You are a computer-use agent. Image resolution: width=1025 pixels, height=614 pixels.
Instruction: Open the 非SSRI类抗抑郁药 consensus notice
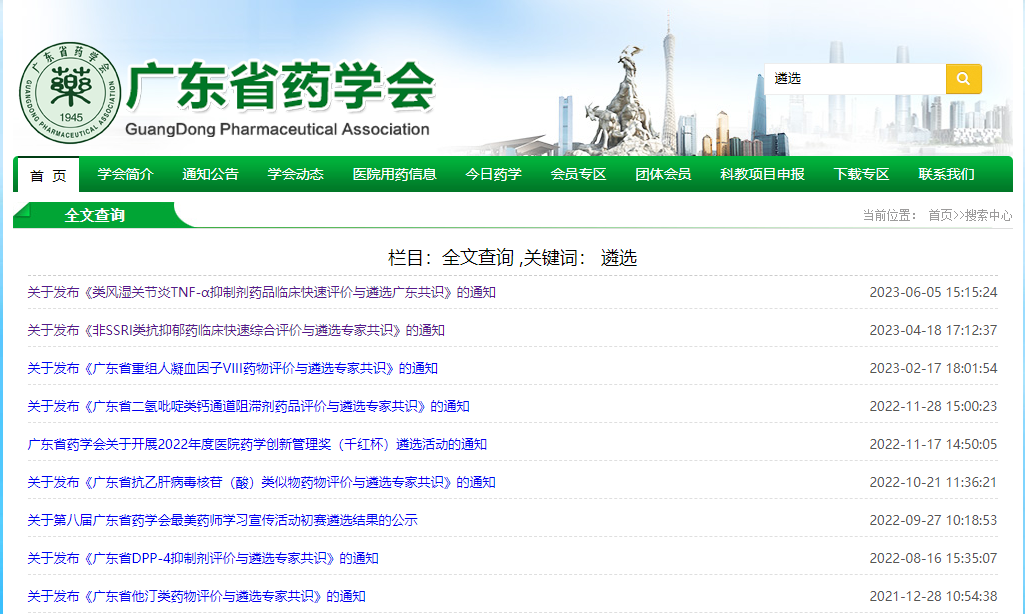click(236, 330)
